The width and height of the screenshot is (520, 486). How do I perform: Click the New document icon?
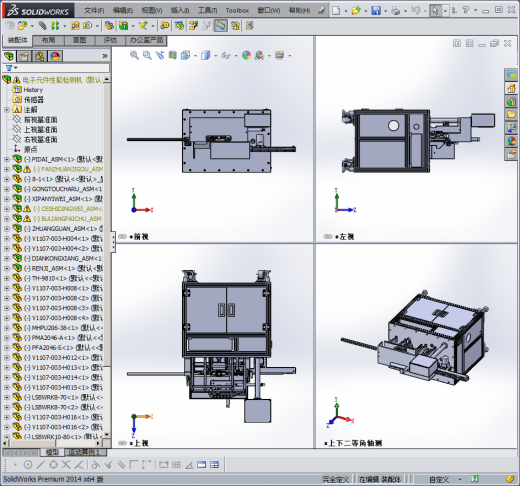click(336, 11)
